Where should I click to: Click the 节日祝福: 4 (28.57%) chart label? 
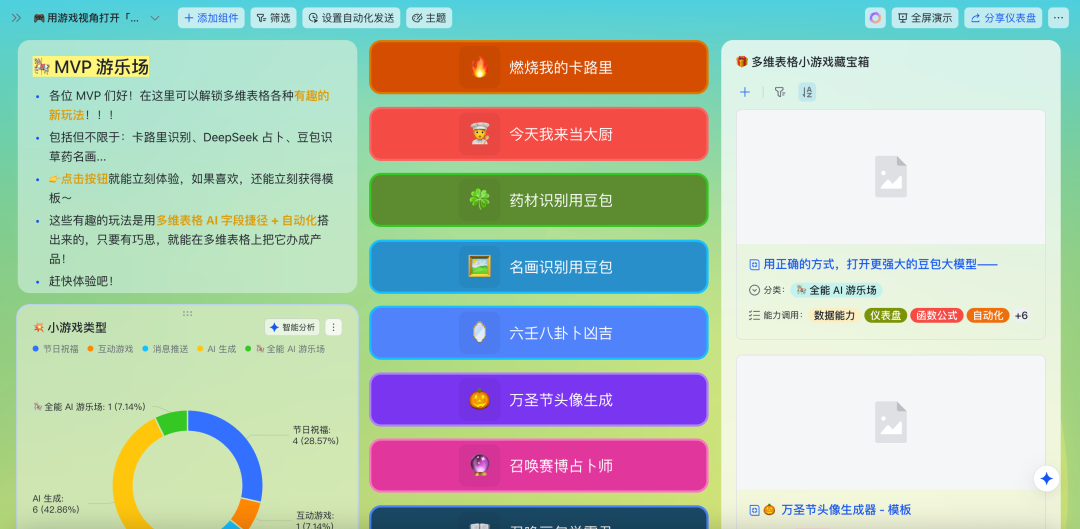pyautogui.click(x=315, y=435)
